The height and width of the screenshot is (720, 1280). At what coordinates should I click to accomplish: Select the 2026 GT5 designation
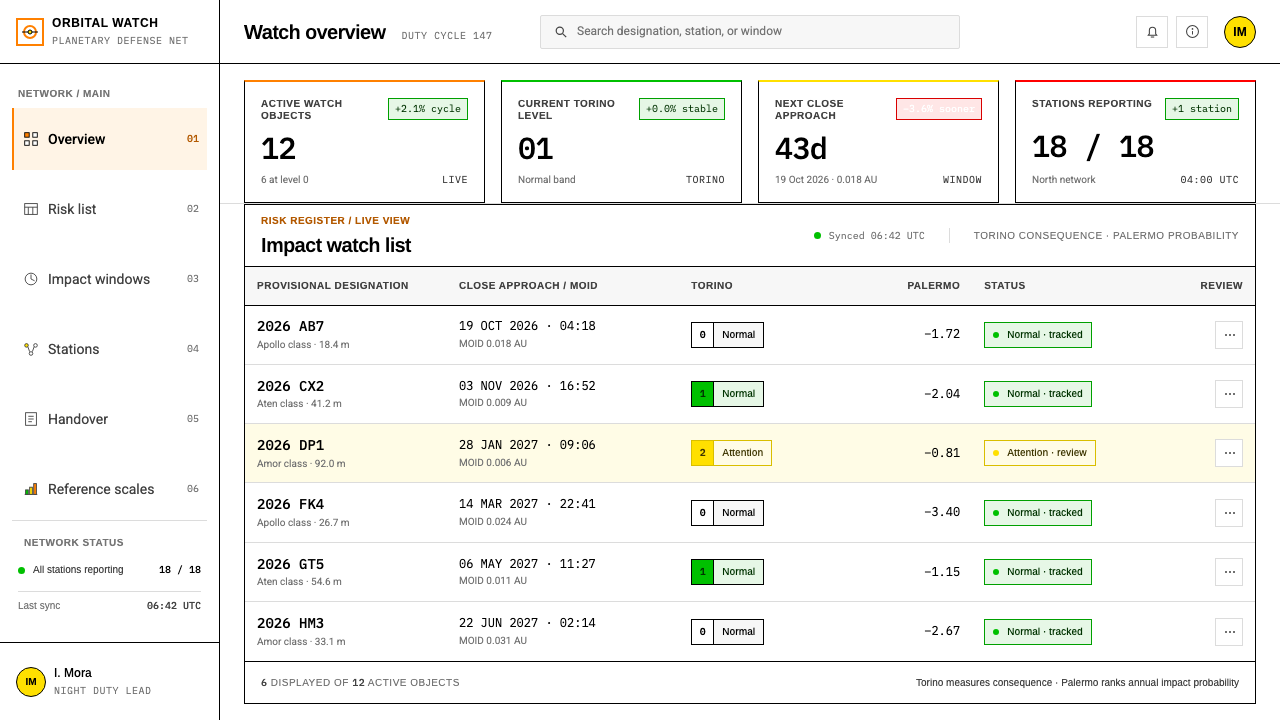(291, 564)
